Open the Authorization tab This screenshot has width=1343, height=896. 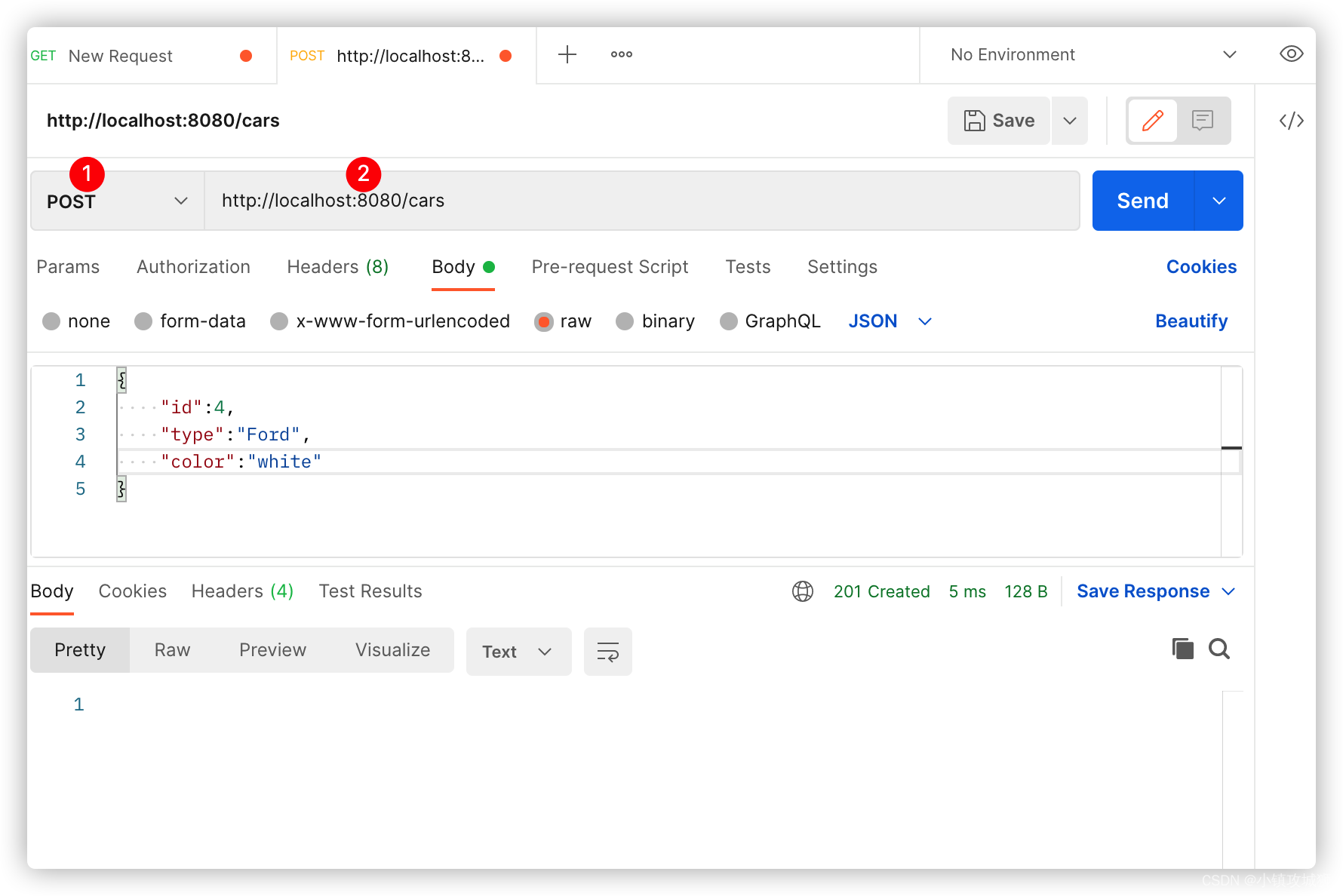[x=193, y=267]
